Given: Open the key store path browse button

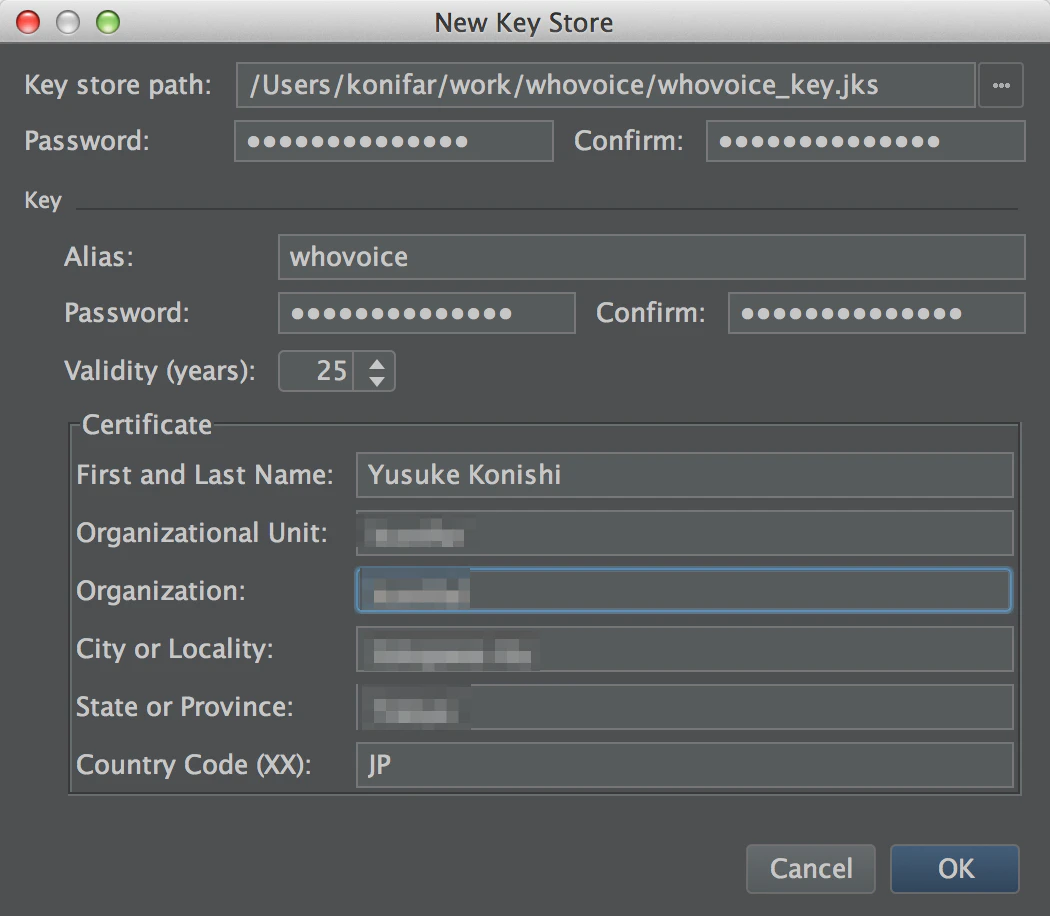Looking at the screenshot, I should tap(1000, 85).
